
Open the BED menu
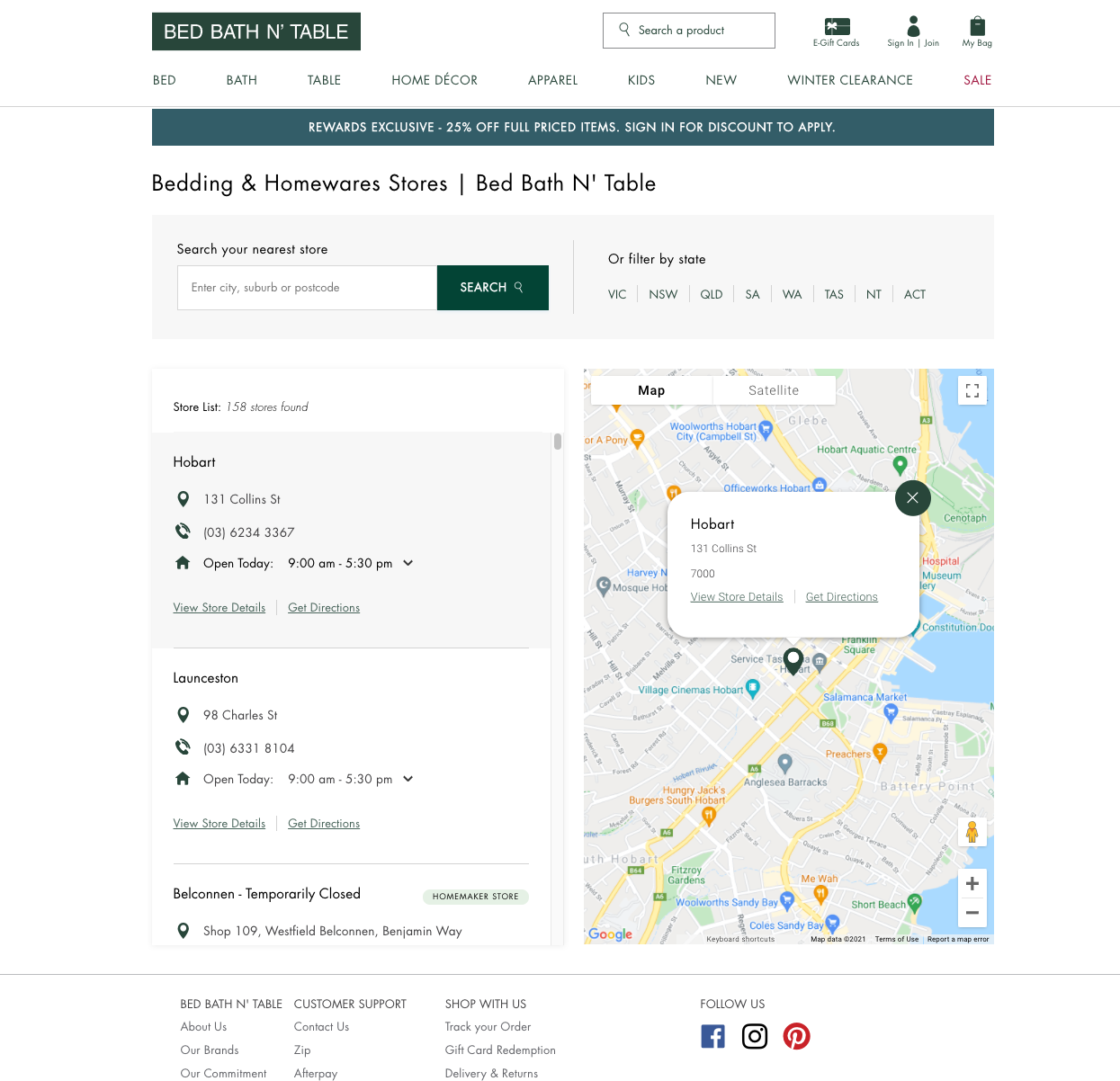click(x=165, y=80)
